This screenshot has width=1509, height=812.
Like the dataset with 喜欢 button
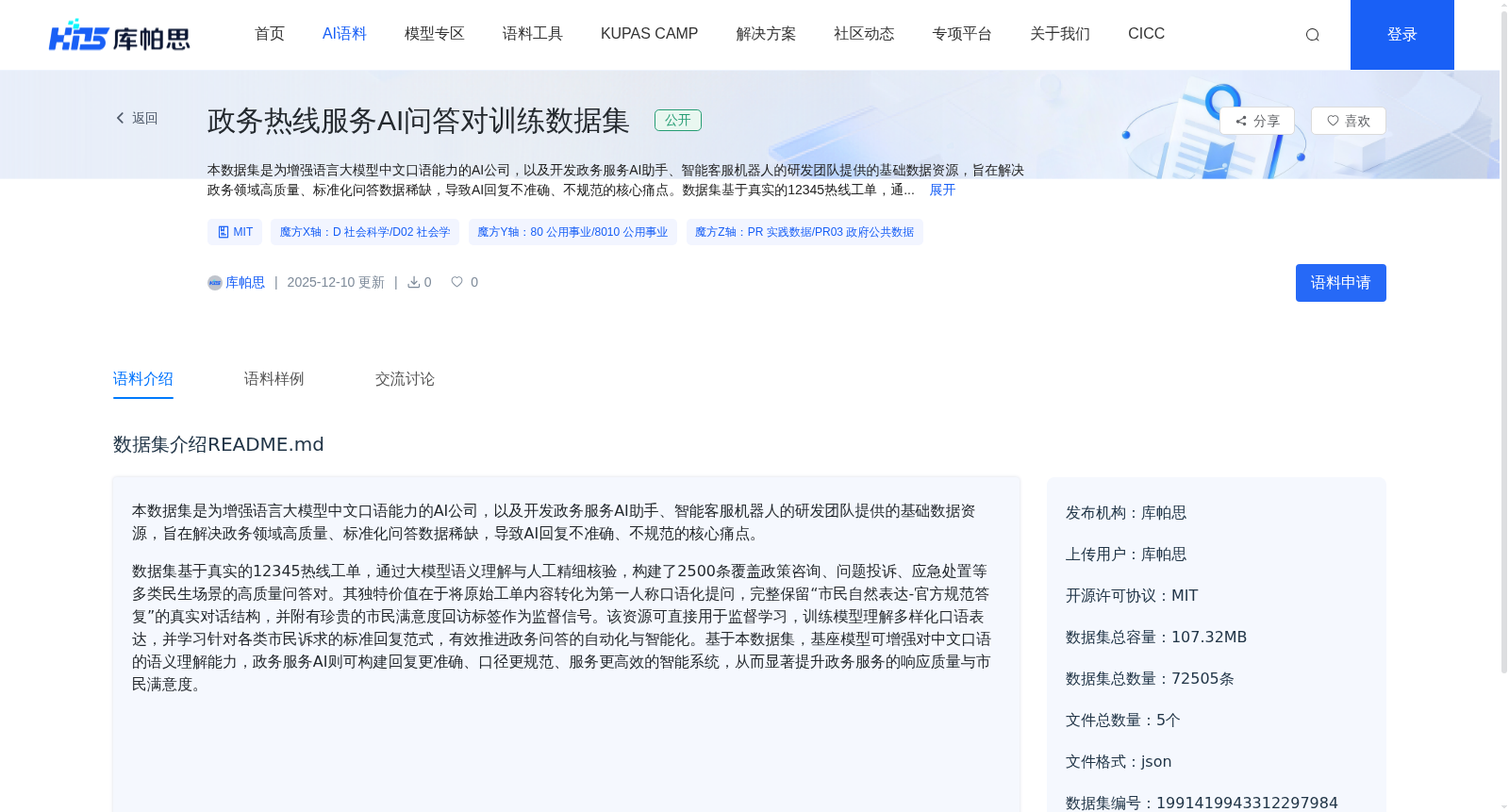coord(1349,121)
